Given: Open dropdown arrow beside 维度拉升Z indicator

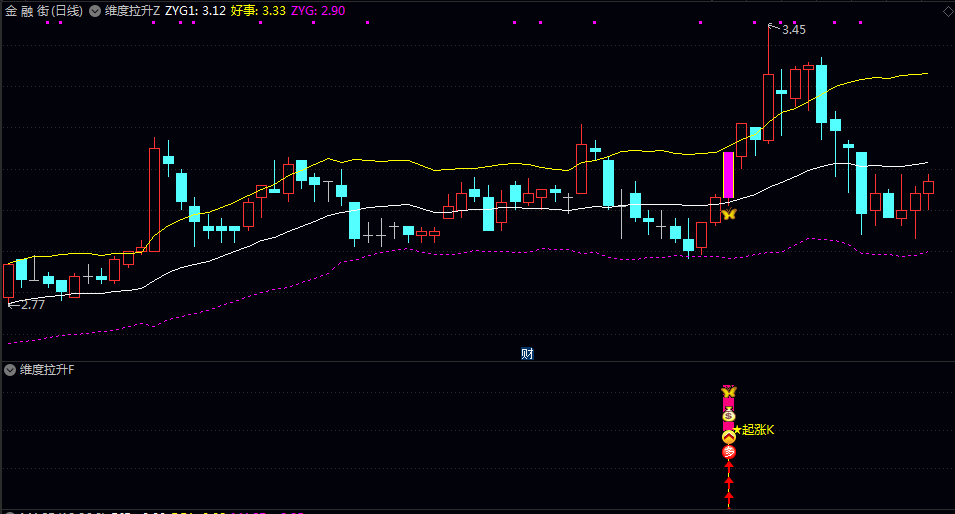Looking at the screenshot, I should pyautogui.click(x=95, y=11).
